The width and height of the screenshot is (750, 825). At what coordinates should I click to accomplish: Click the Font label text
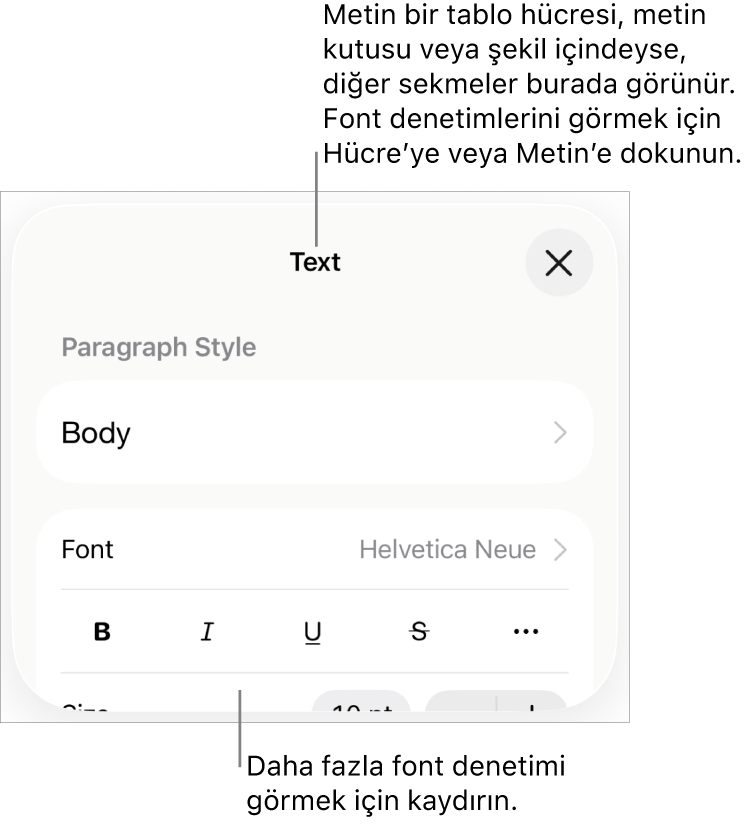(87, 549)
